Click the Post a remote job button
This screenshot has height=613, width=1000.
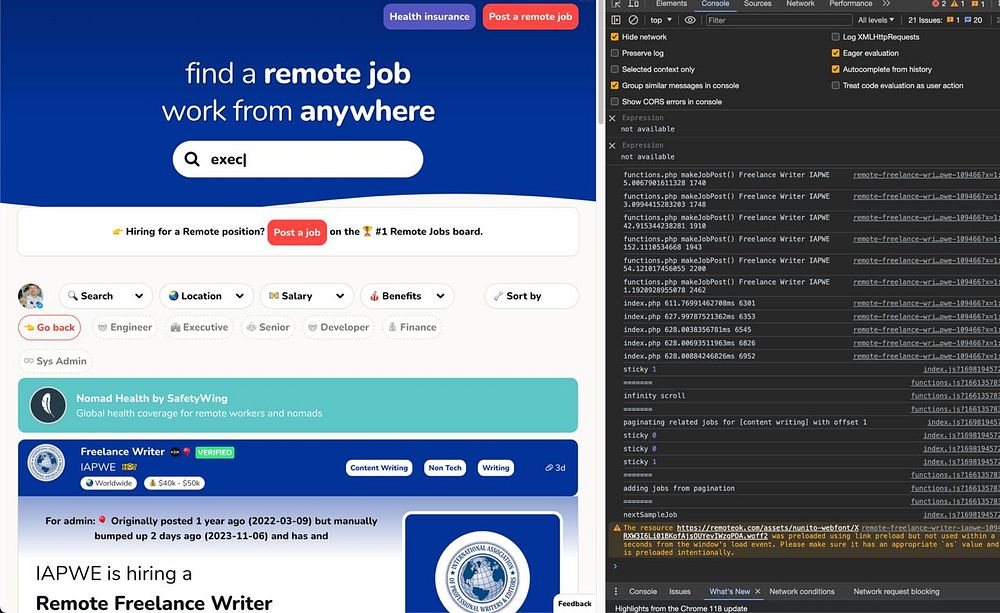531,17
